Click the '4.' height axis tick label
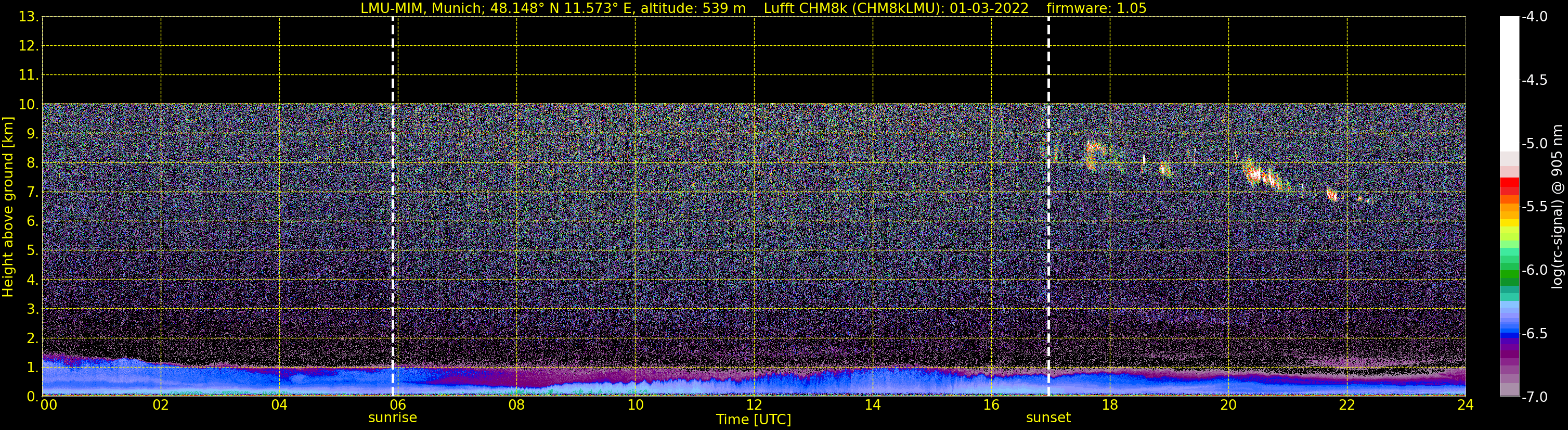This screenshot has height=430, width=1568. pos(32,280)
